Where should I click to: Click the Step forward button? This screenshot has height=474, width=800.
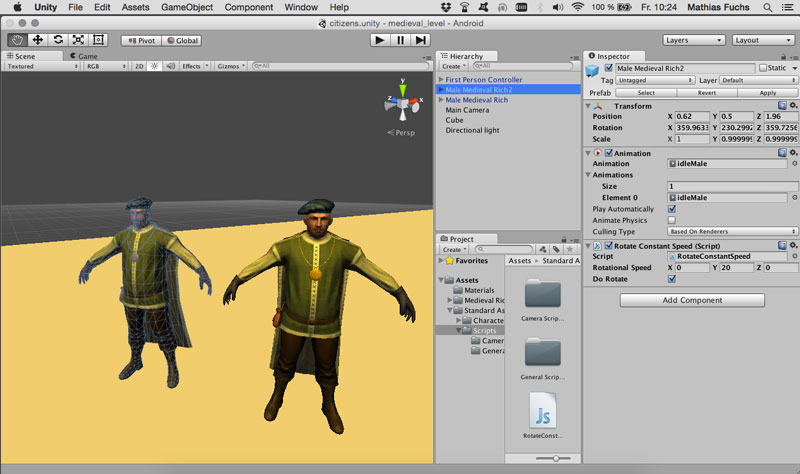tap(421, 40)
